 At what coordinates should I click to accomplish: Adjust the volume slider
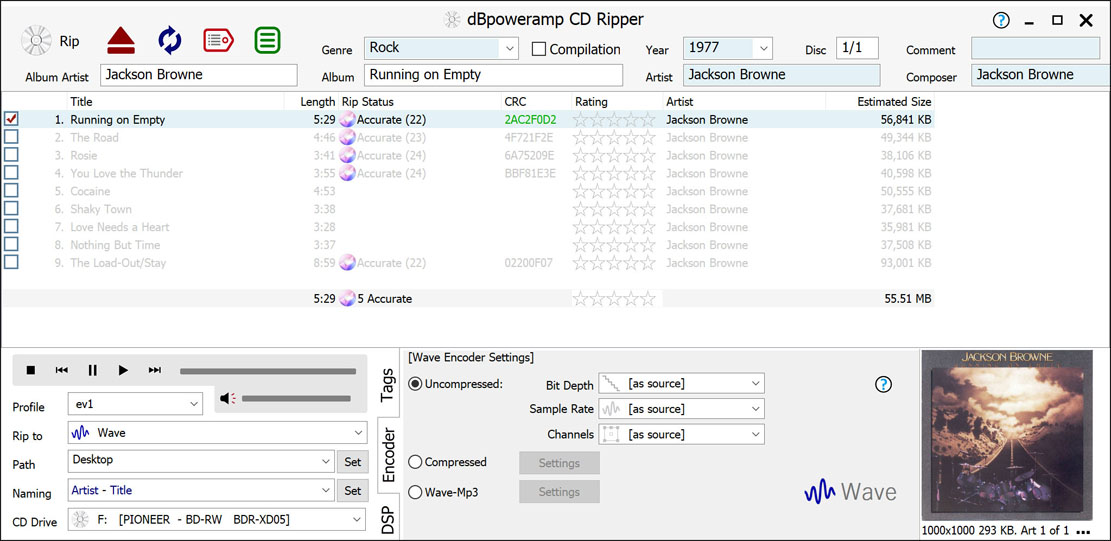pos(296,399)
